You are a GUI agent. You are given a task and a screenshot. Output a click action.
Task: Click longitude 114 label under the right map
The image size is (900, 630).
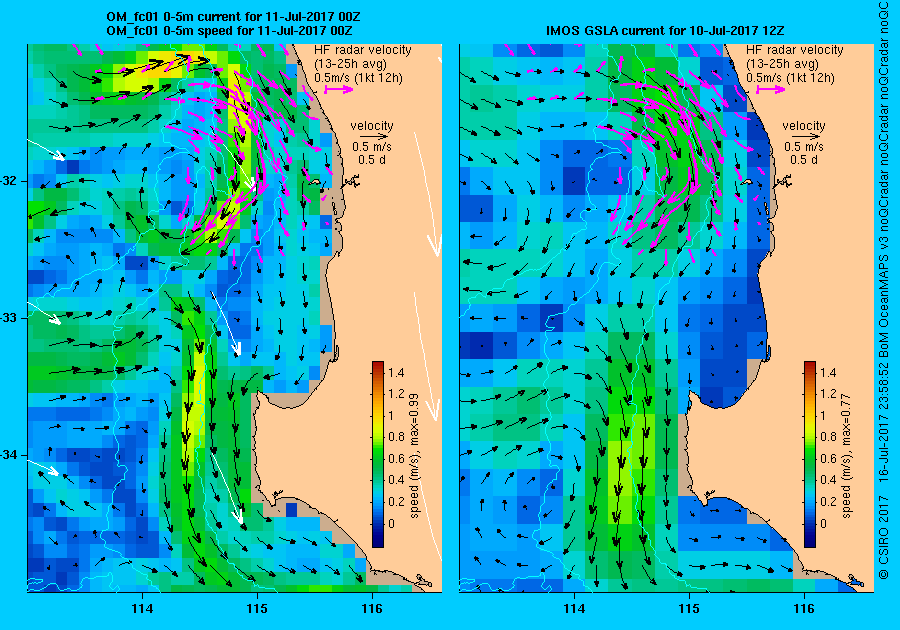tap(574, 609)
